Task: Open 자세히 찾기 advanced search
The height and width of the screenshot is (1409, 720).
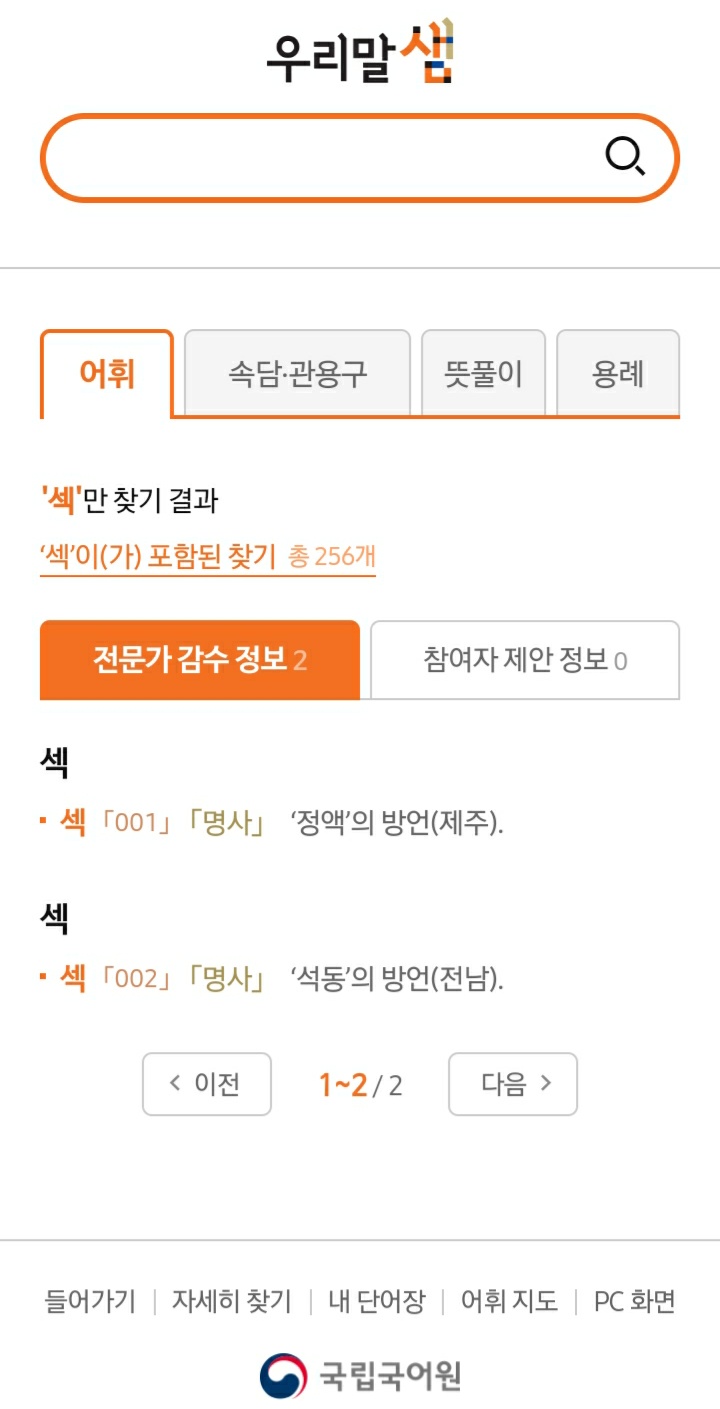Action: pyautogui.click(x=232, y=1301)
